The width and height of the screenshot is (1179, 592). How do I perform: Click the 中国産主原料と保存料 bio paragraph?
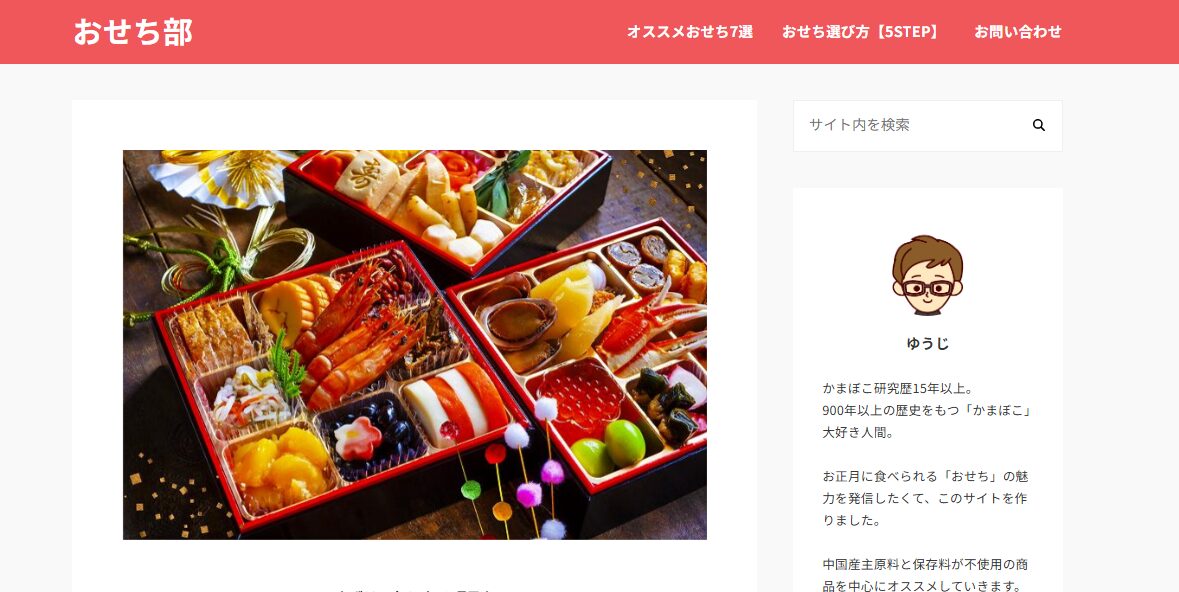(926, 575)
